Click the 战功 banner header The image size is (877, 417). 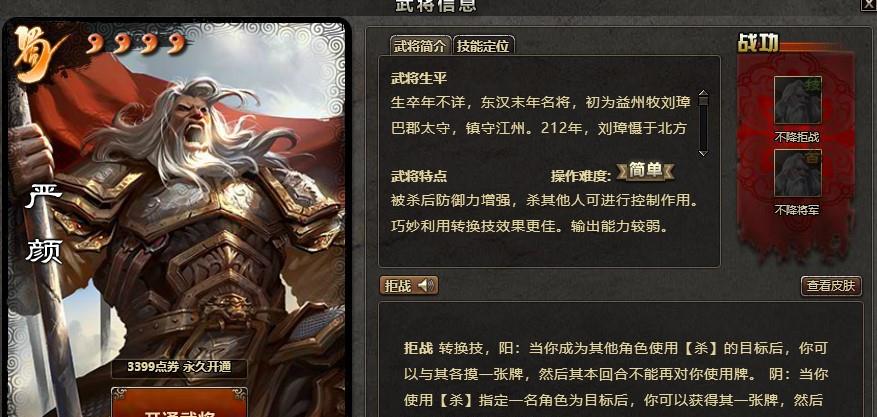(759, 43)
